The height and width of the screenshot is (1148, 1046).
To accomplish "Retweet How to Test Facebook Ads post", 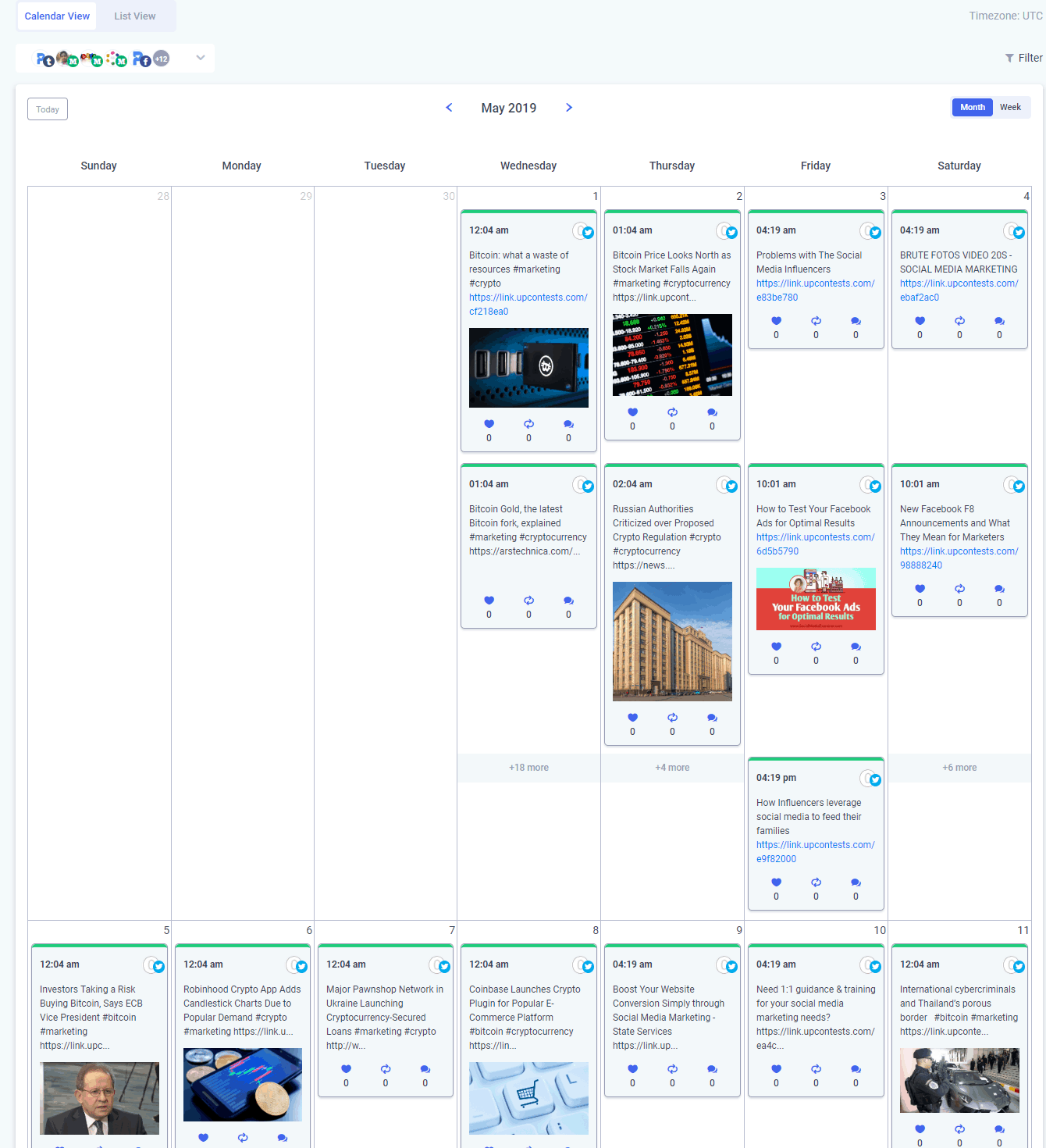I will (816, 647).
